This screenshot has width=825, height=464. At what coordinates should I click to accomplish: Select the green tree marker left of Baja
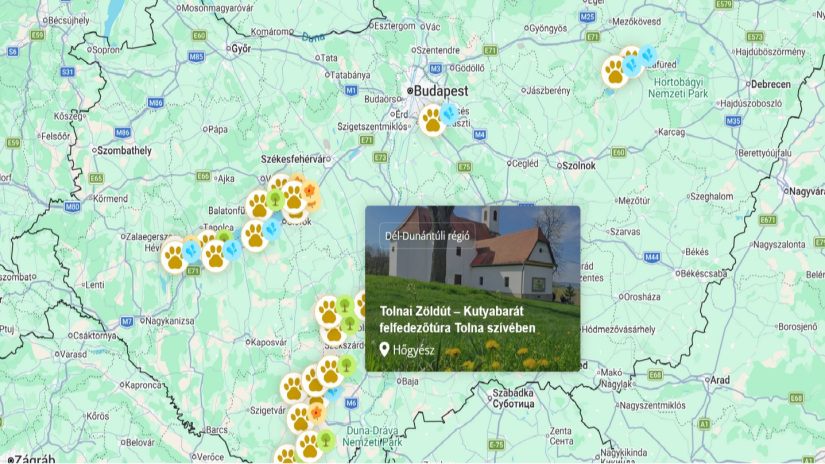point(346,365)
